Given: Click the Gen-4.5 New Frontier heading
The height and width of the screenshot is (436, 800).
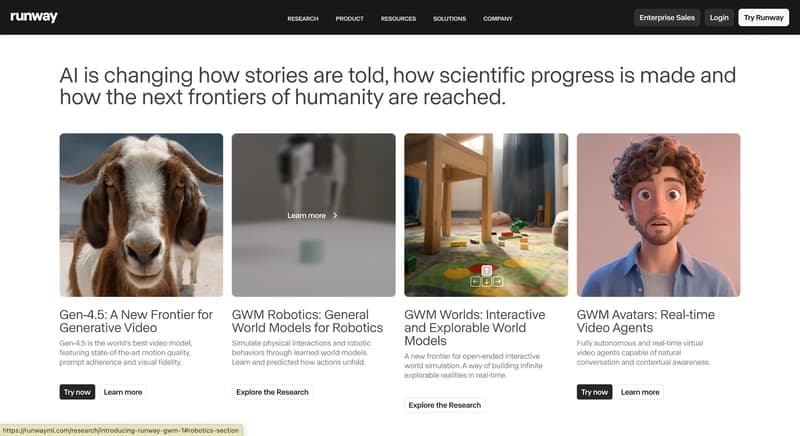Looking at the screenshot, I should click(x=136, y=321).
